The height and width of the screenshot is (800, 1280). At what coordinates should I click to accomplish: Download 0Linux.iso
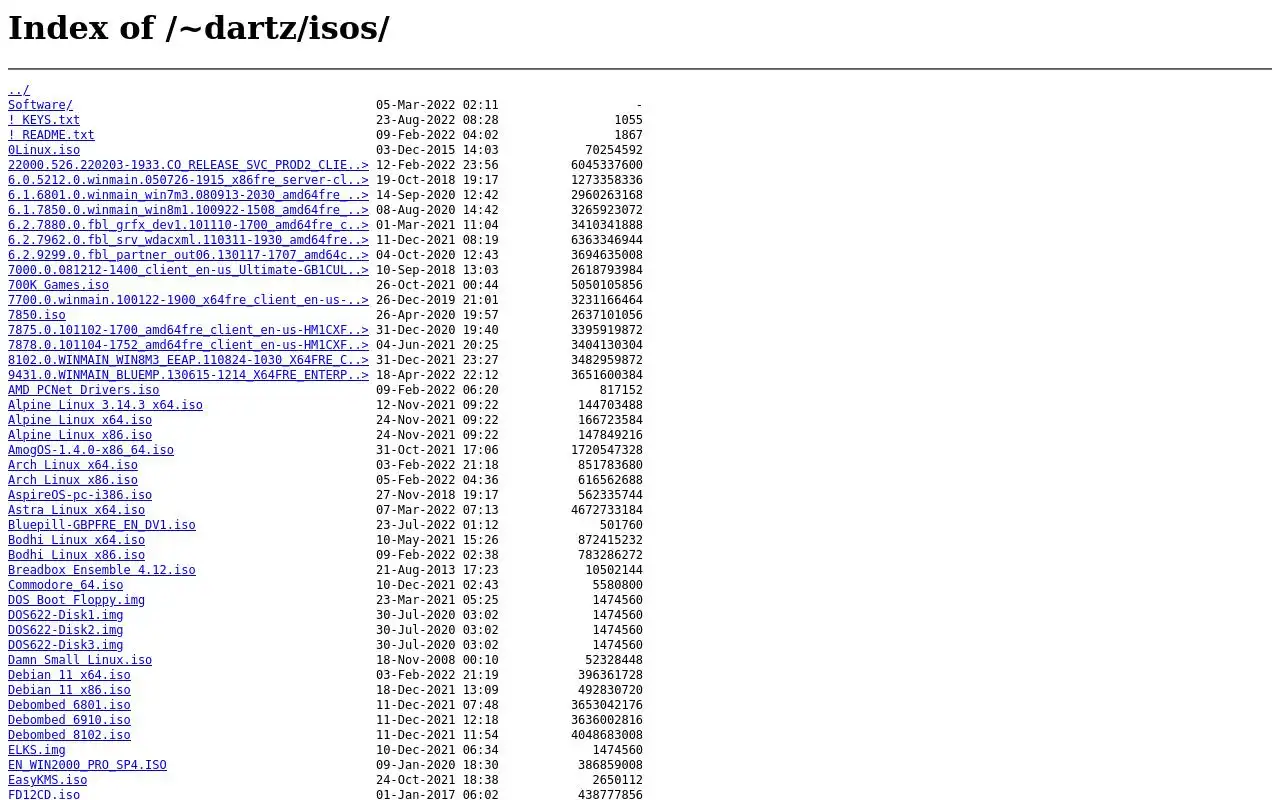44,150
